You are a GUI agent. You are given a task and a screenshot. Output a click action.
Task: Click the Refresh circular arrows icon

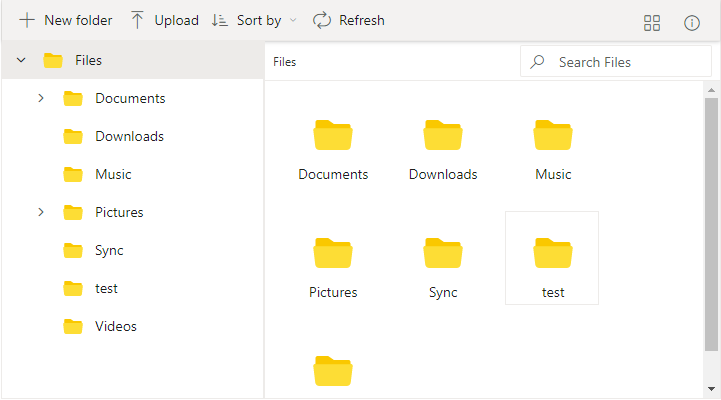point(322,20)
